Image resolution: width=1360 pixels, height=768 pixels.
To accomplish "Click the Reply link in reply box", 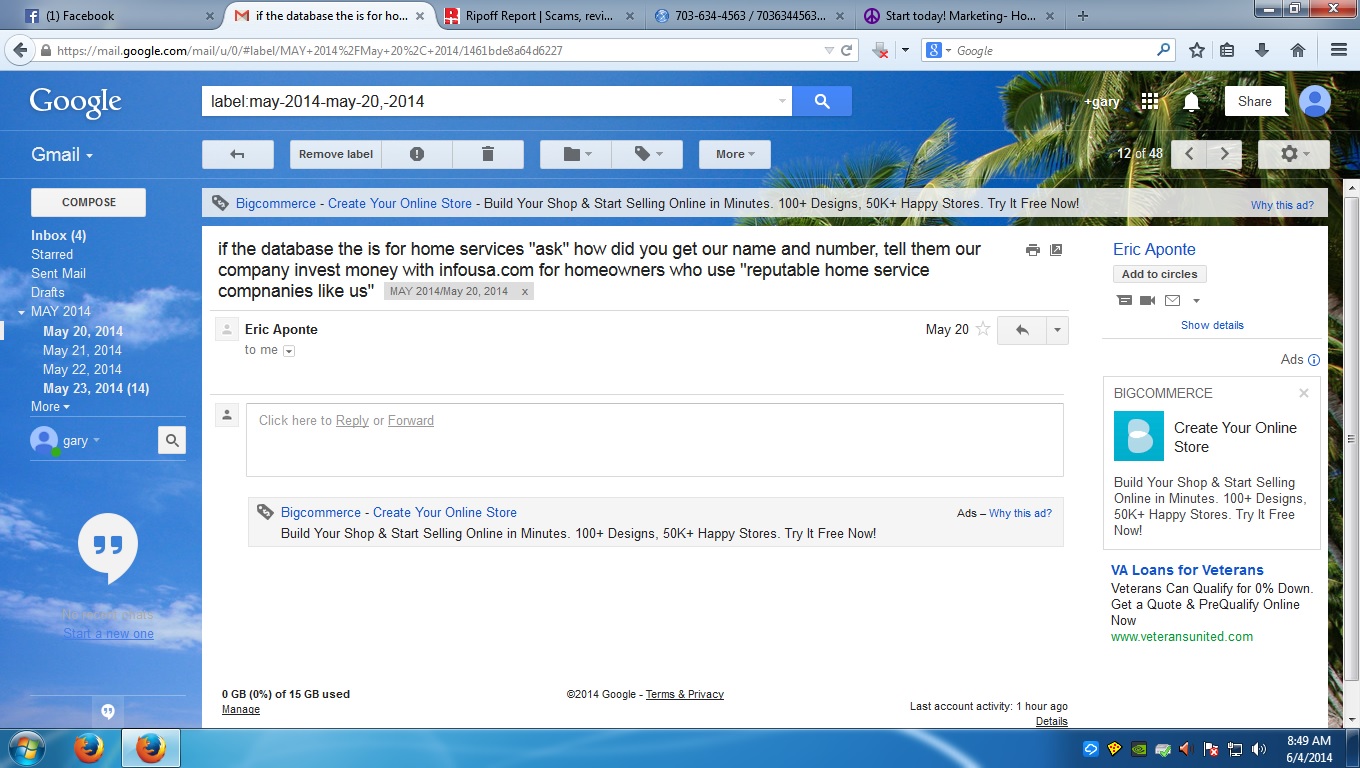I will 352,420.
